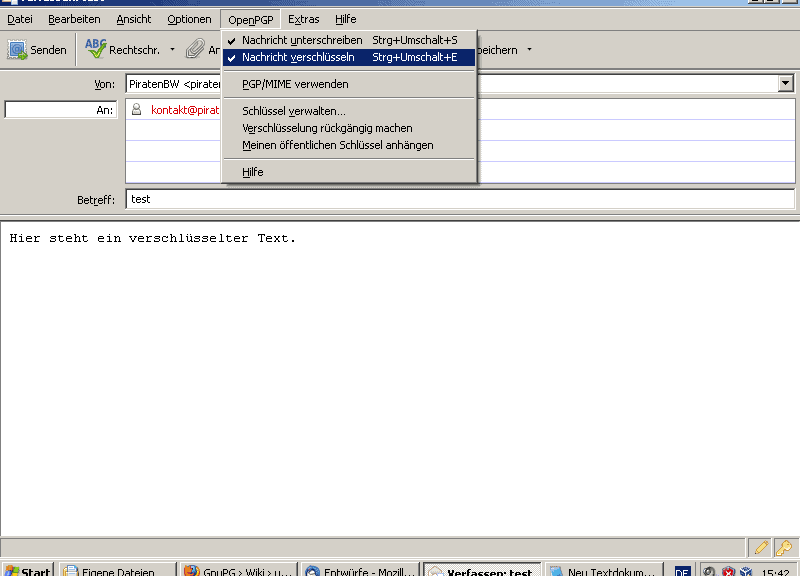Expand the Rechtschr. dropdown arrow

(172, 49)
